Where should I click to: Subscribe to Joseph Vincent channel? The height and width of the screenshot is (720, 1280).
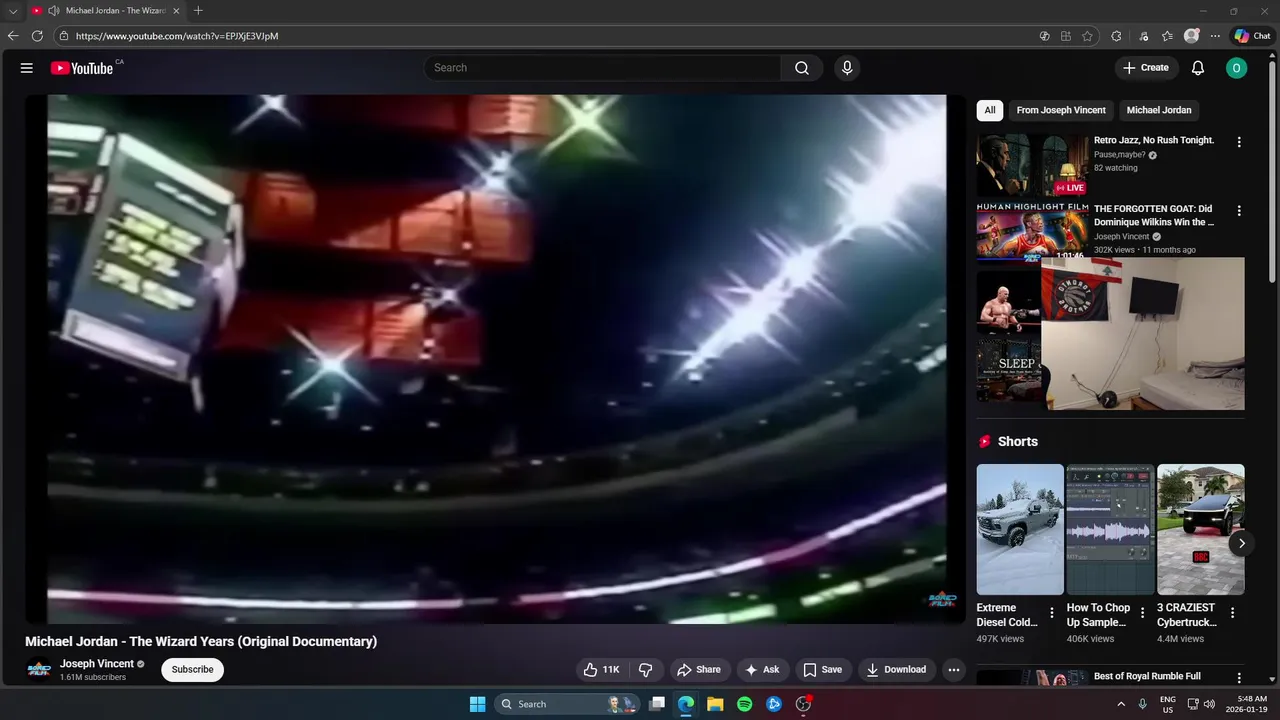(192, 670)
